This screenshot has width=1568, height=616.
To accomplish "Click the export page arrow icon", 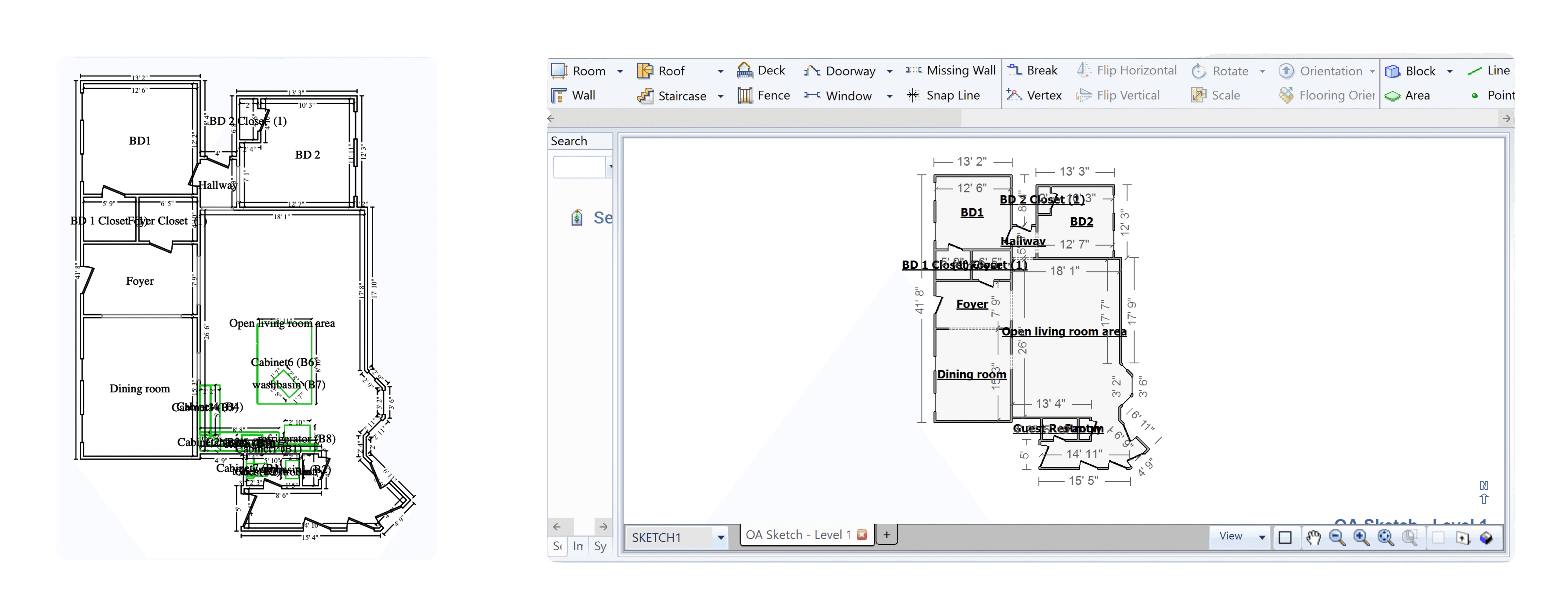I will click(x=1462, y=538).
